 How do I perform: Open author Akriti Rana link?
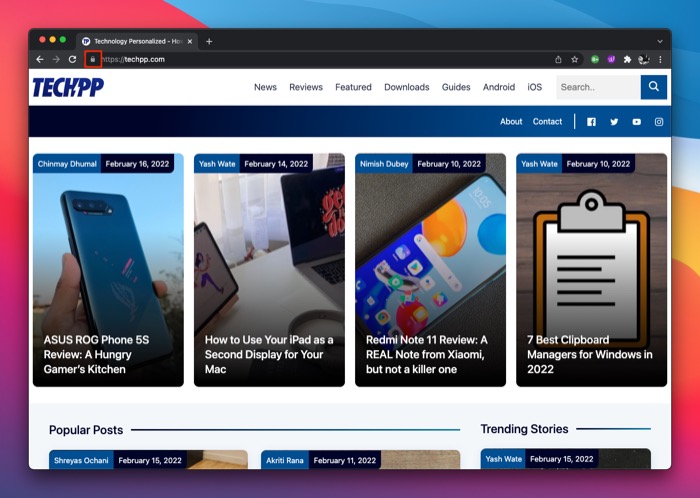point(284,460)
